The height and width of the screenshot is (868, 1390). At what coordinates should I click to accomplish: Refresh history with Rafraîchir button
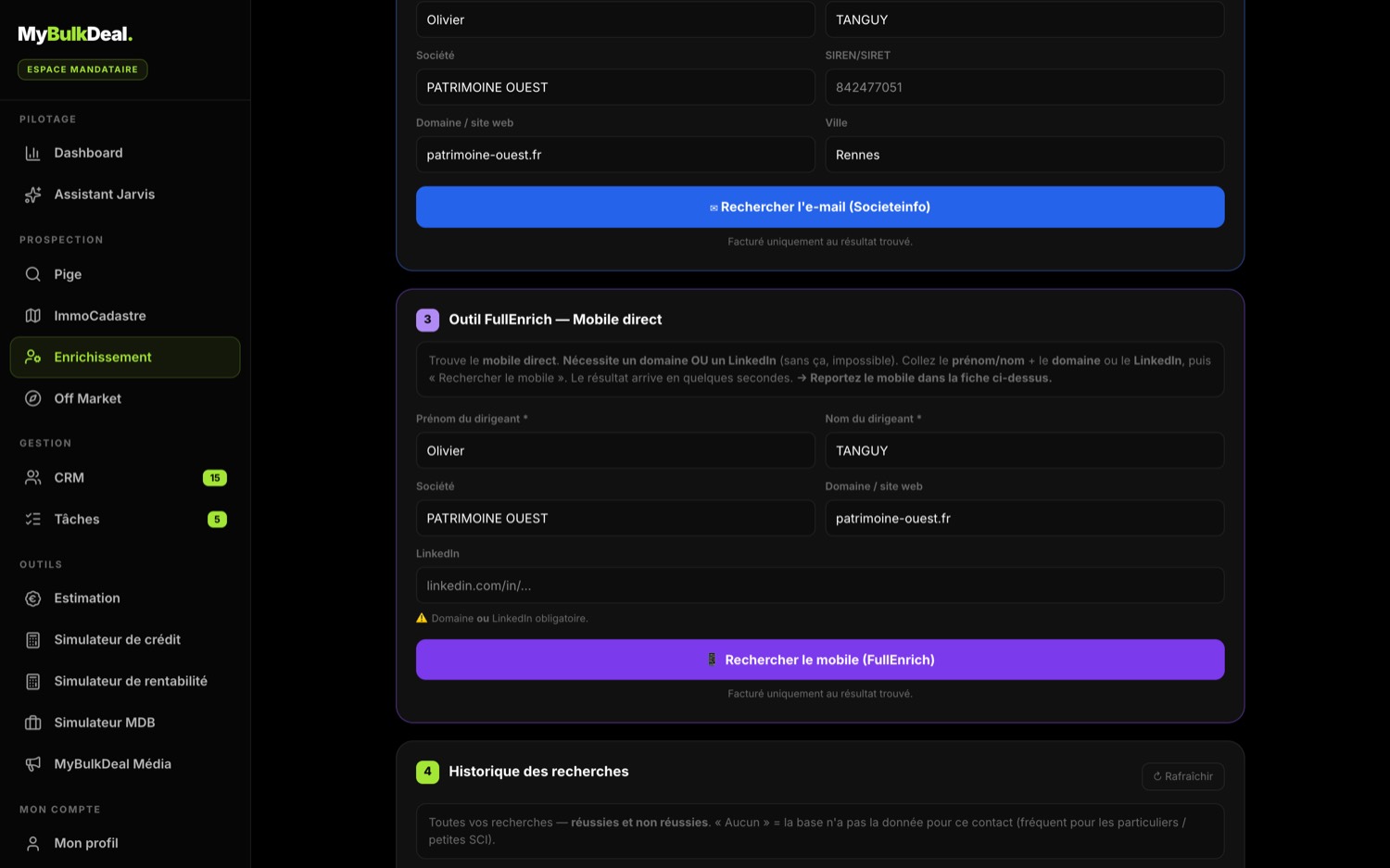(x=1183, y=776)
